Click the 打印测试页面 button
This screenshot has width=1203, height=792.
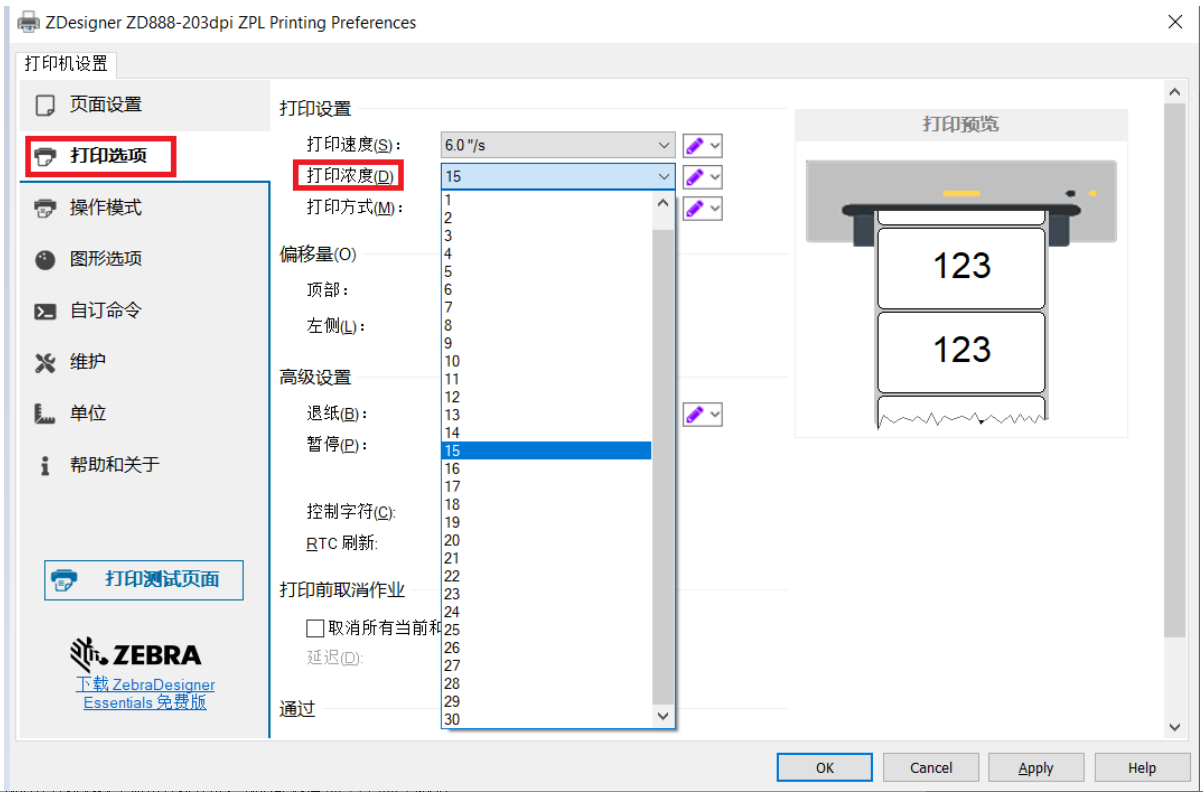coord(143,580)
